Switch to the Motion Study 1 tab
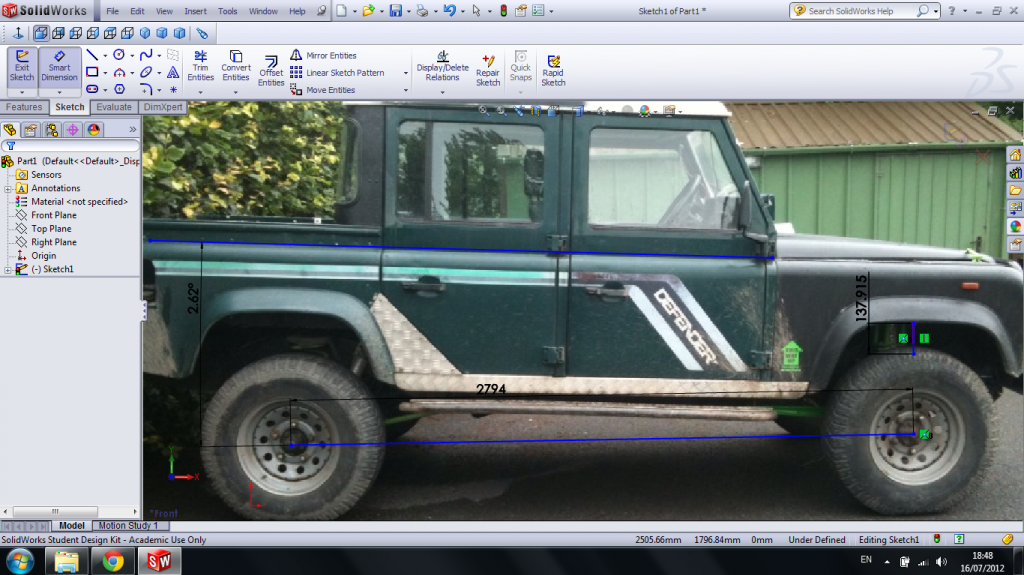Viewport: 1024px width, 575px height. click(129, 525)
